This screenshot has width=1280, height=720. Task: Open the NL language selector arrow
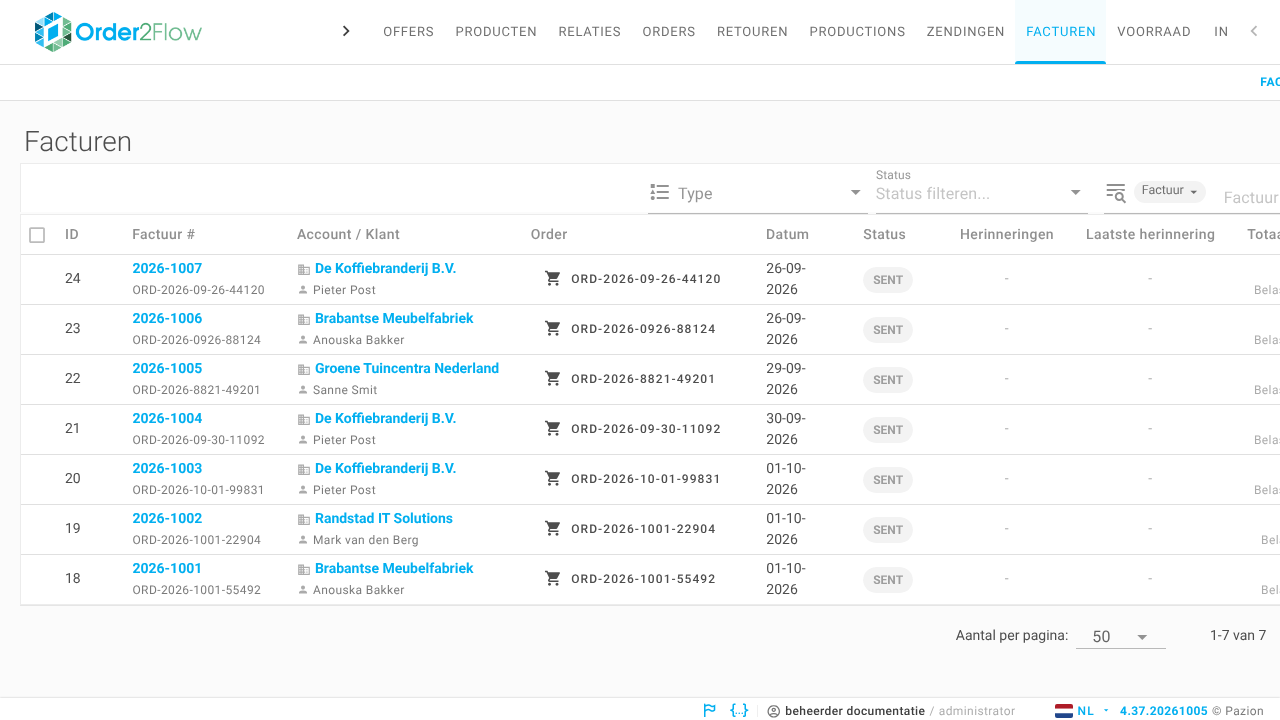[x=1106, y=711]
